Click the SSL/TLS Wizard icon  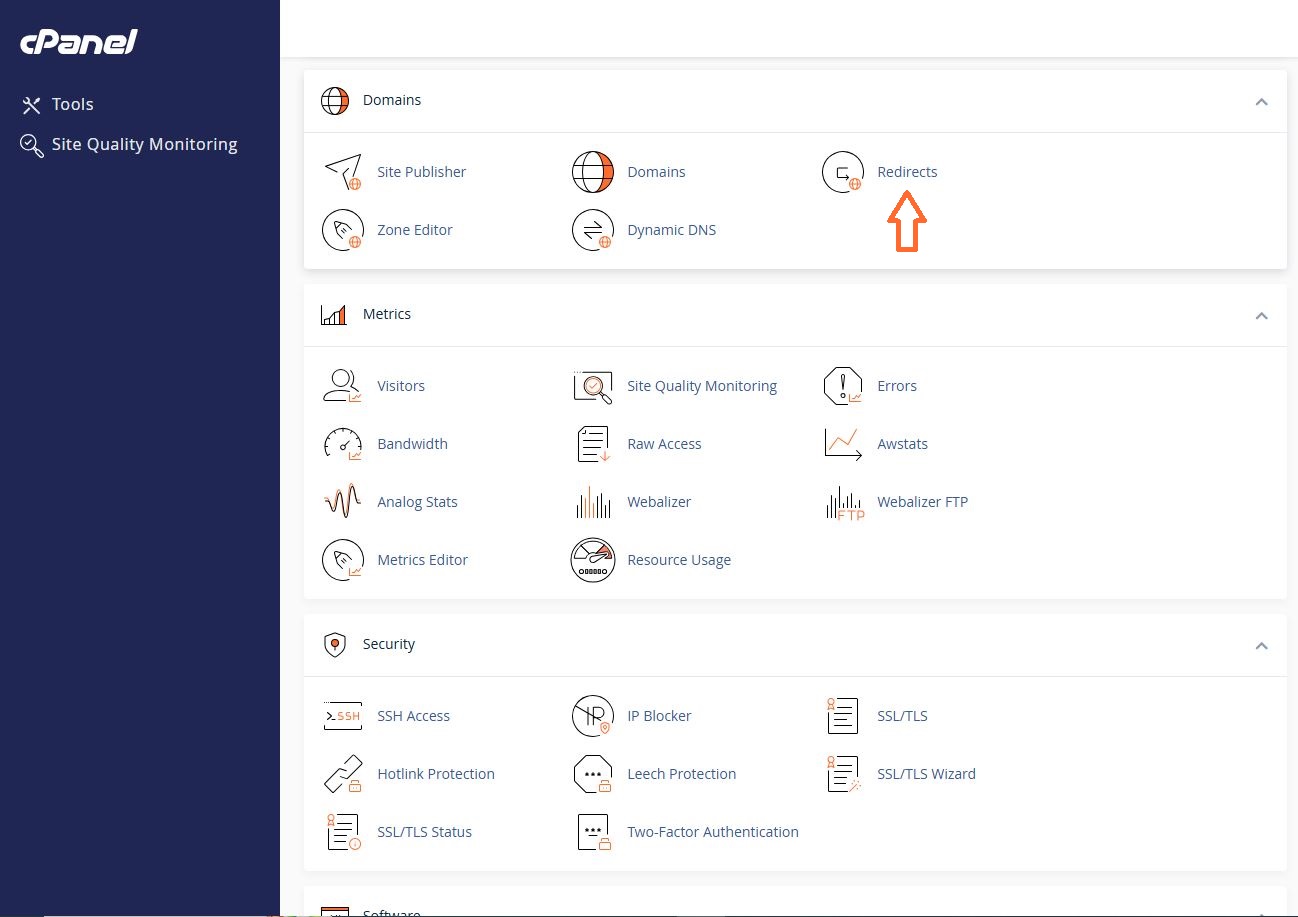tap(842, 774)
